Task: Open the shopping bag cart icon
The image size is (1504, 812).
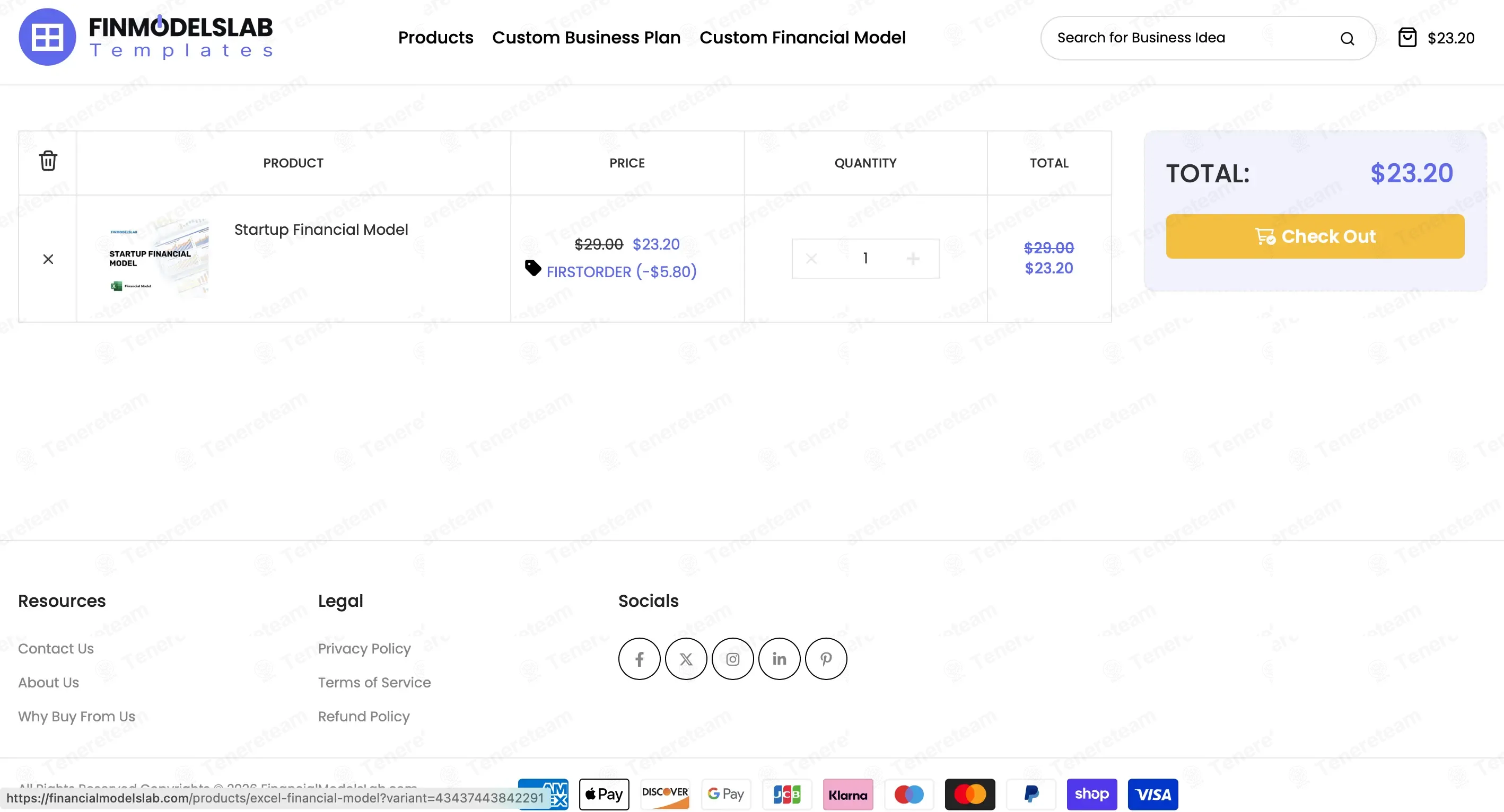Action: pyautogui.click(x=1407, y=38)
